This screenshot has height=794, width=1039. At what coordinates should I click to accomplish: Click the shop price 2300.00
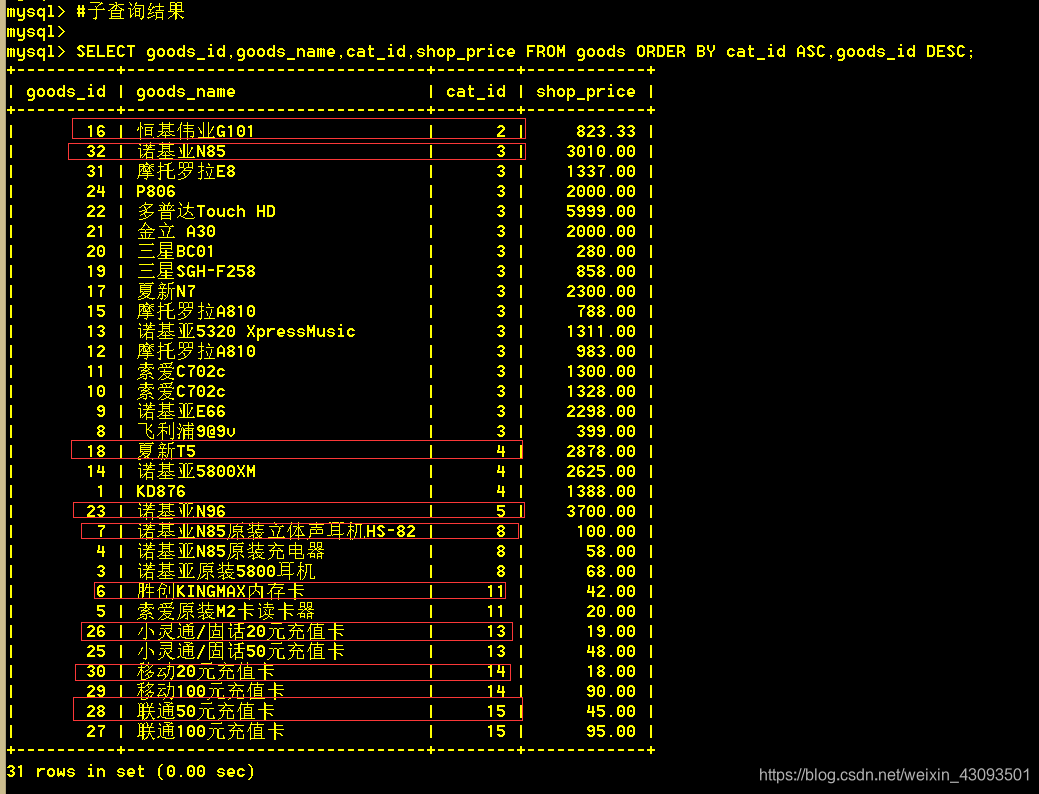click(x=601, y=291)
